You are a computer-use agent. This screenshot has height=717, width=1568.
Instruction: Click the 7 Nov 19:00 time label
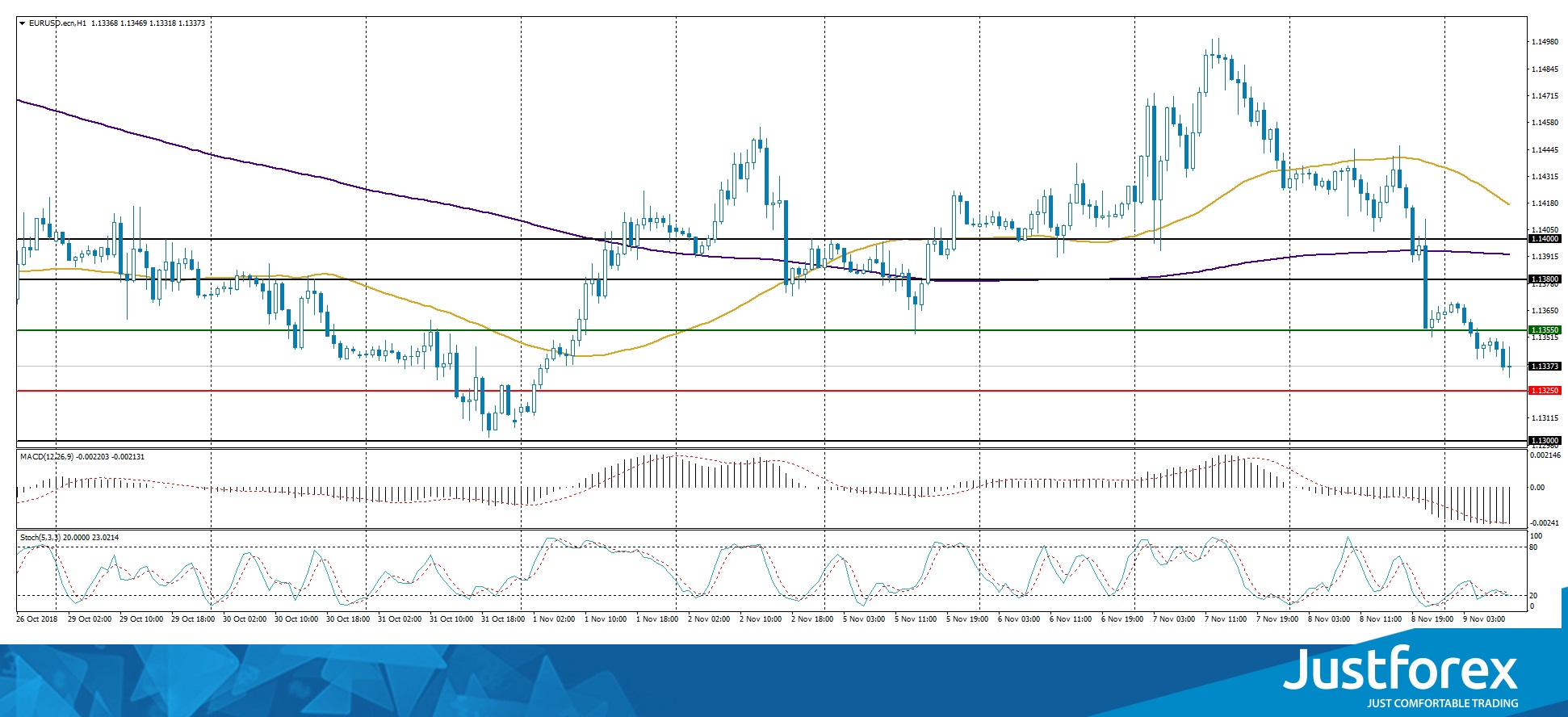[x=1277, y=619]
